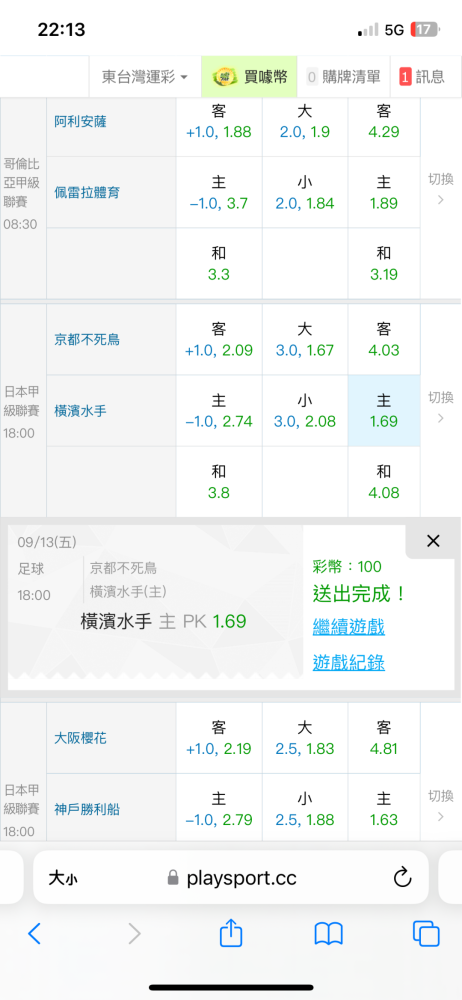
Task: Click 繼續遊戲 link
Action: tap(348, 626)
